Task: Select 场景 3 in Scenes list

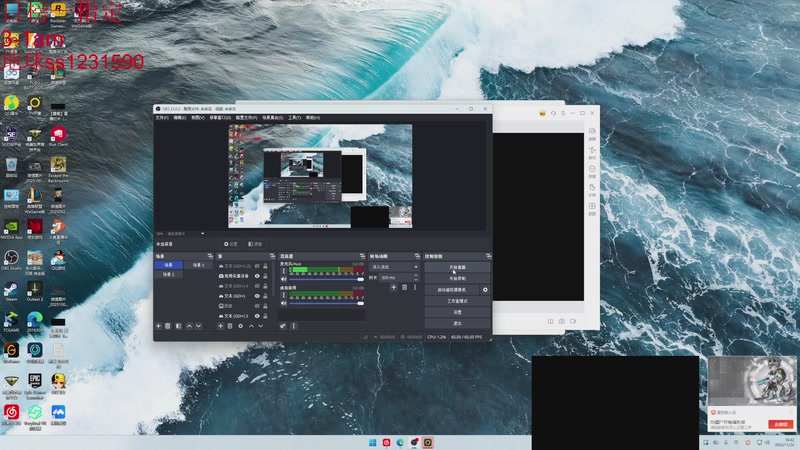Action: point(198,265)
